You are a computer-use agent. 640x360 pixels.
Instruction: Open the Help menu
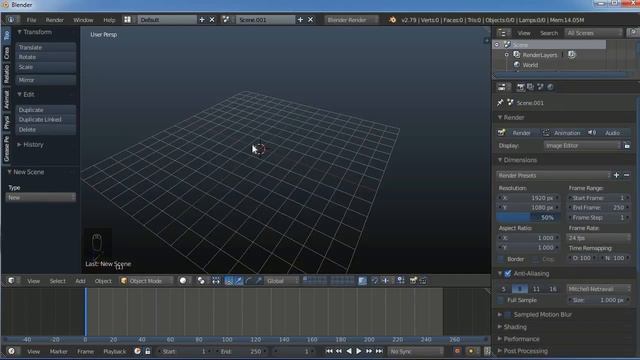pos(109,20)
